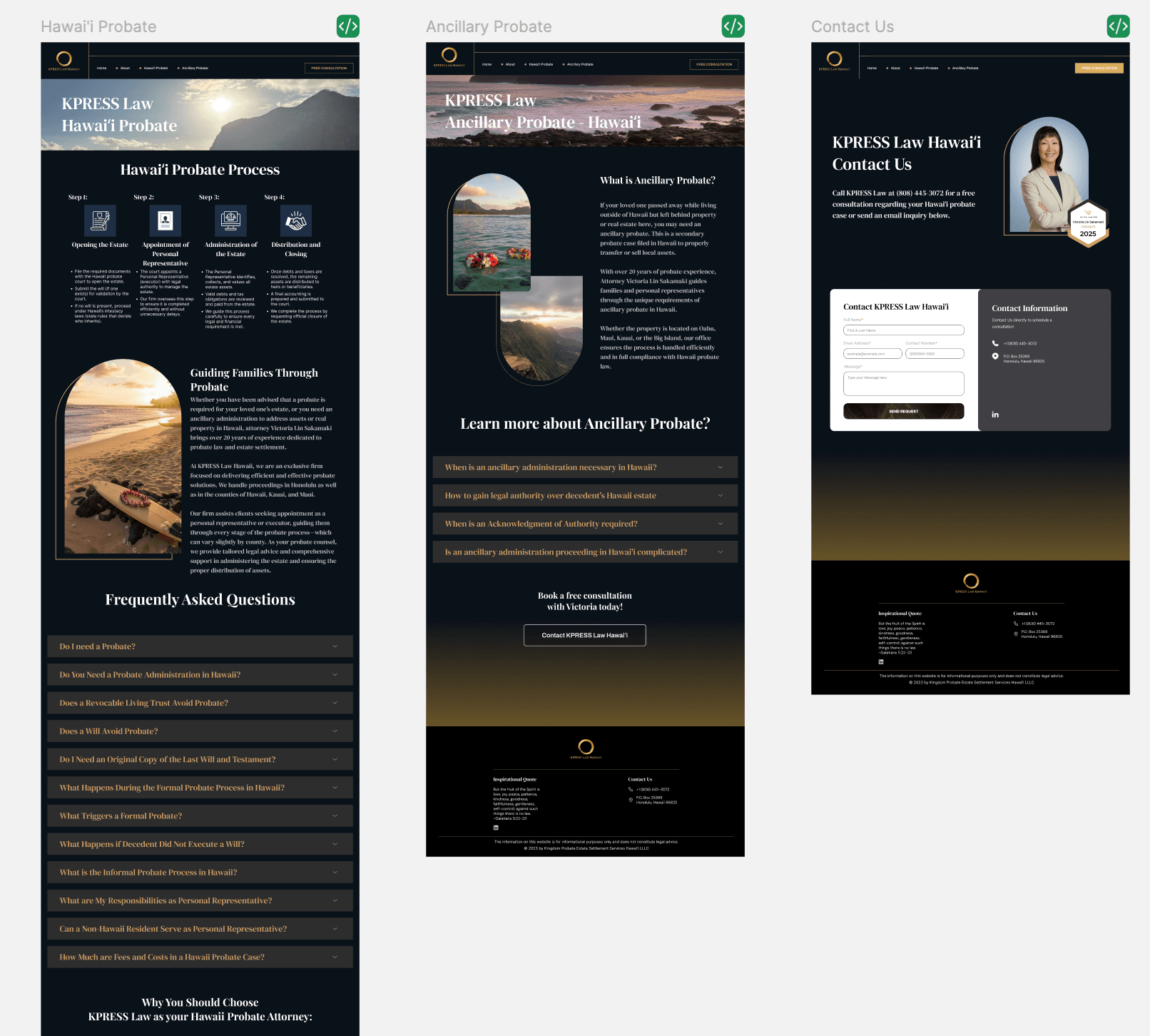
Task: Click the location pin icon beside P.O. Box address
Action: coord(996,356)
